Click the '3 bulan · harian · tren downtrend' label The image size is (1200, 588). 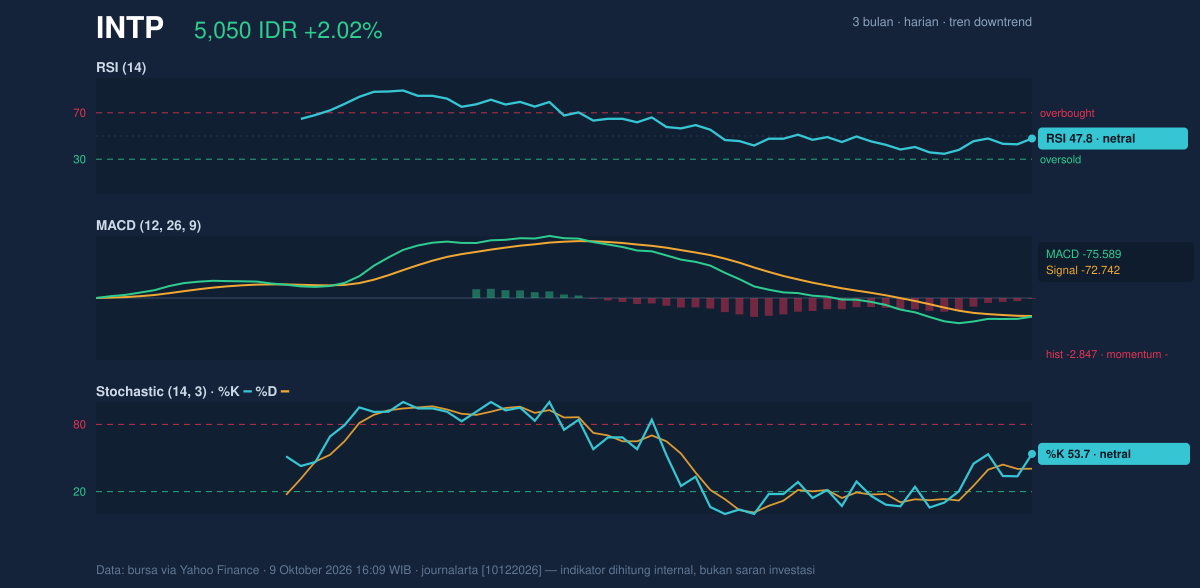[x=942, y=22]
